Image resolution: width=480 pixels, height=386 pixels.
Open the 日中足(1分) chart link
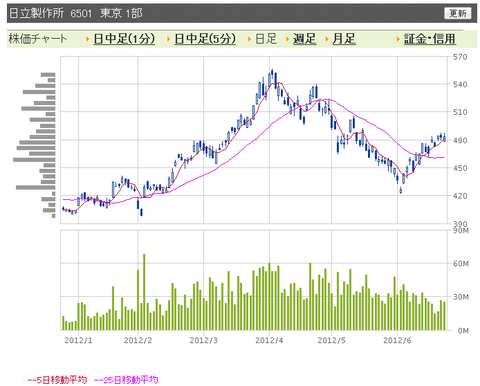click(x=124, y=39)
